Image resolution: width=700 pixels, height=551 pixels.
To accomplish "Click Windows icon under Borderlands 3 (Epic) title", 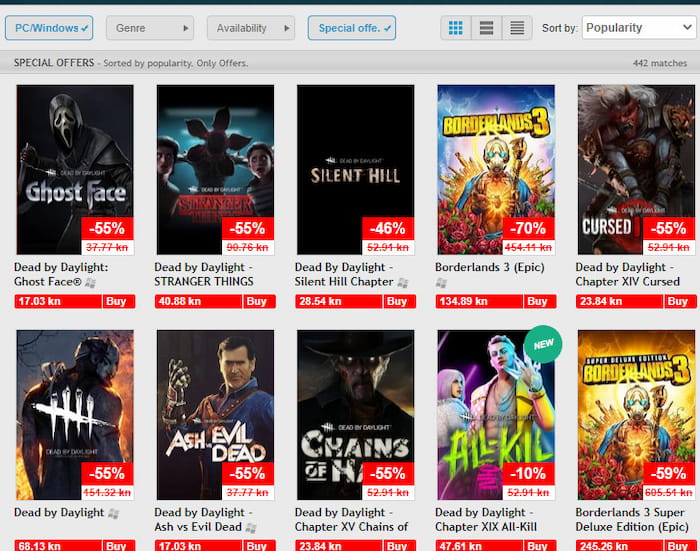I will click(441, 282).
